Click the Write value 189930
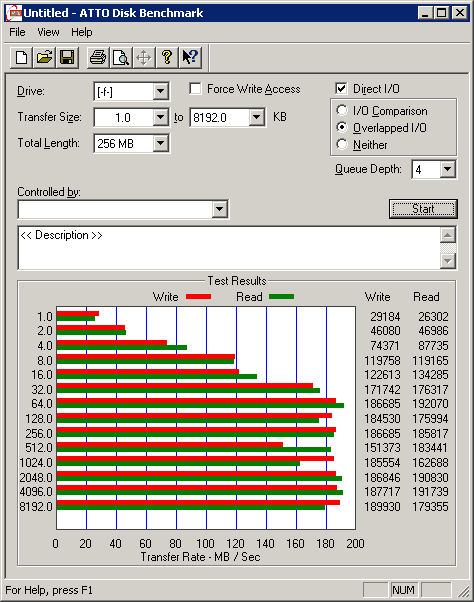 382,506
